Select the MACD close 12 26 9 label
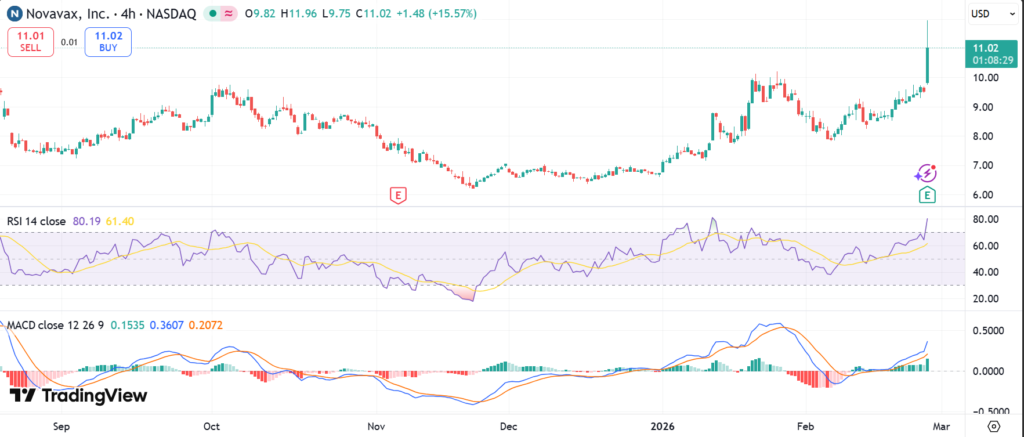This screenshot has width=1024, height=437. 57,325
